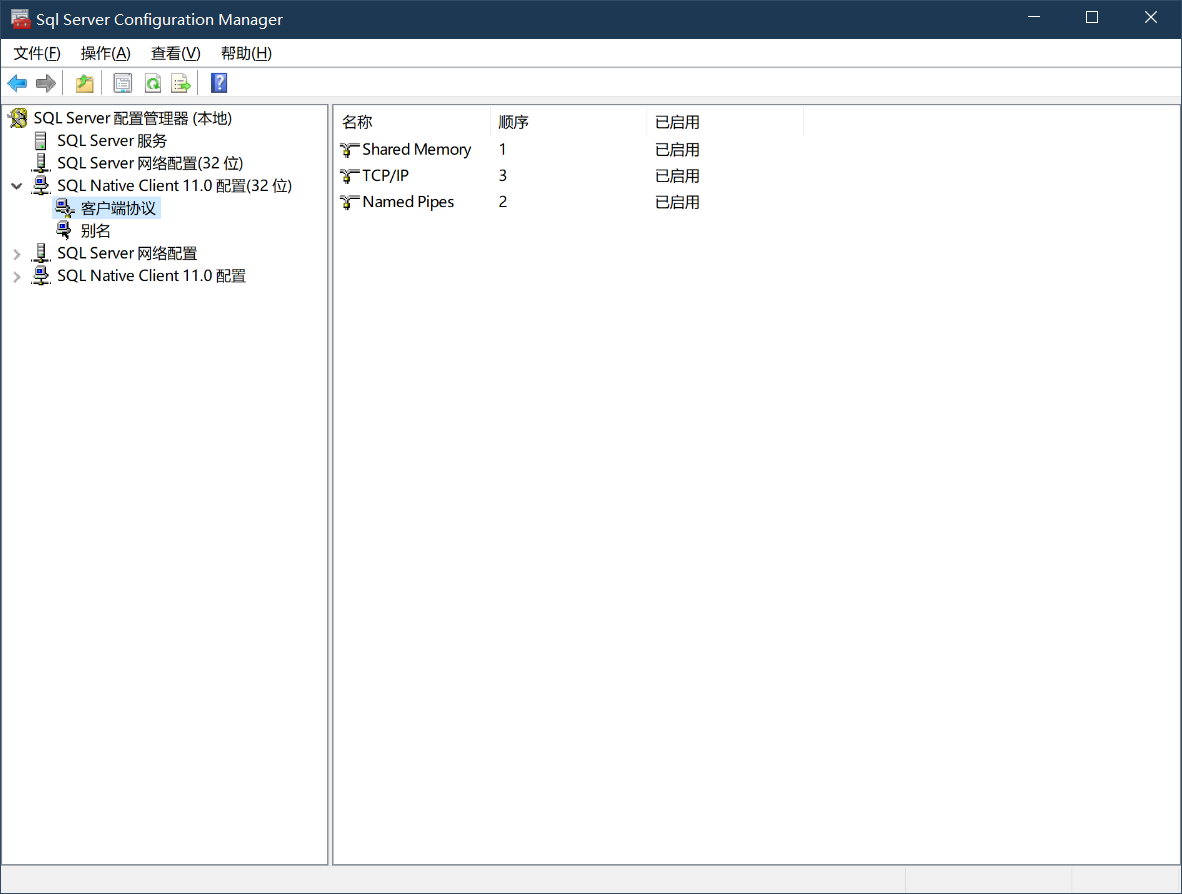Select the Named Pipes protocol name

click(409, 202)
